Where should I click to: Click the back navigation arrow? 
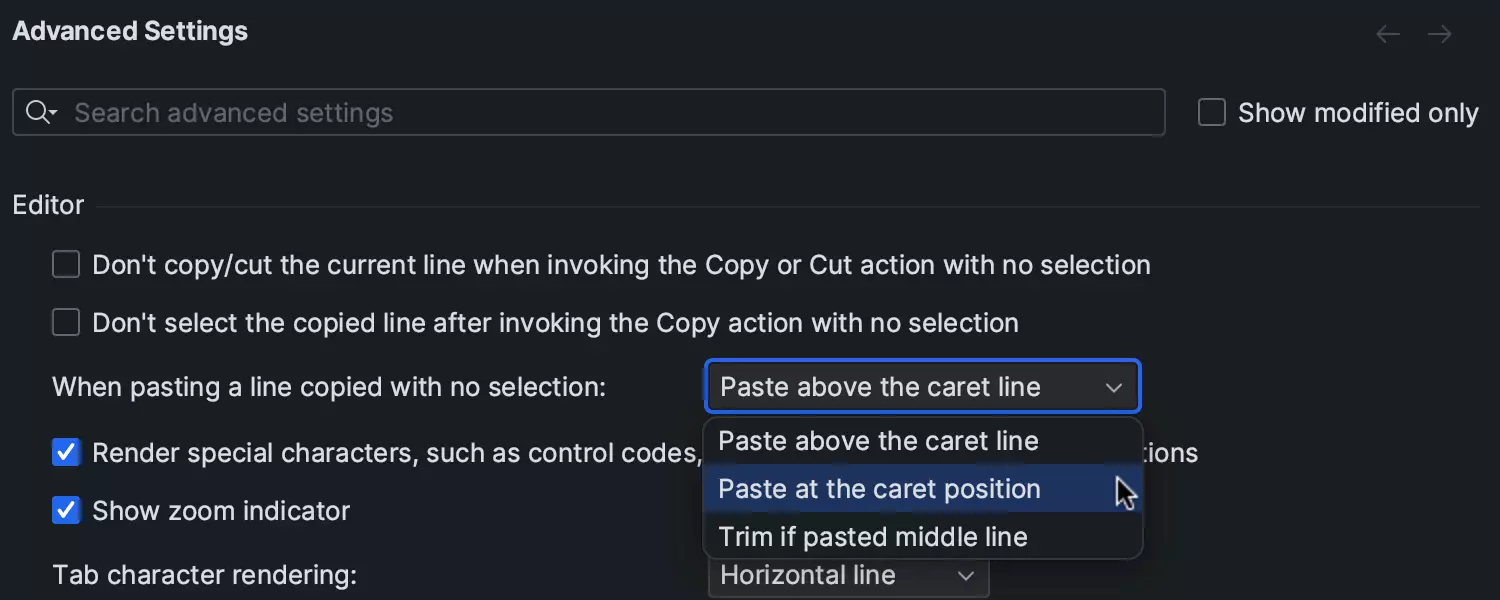coord(1388,35)
